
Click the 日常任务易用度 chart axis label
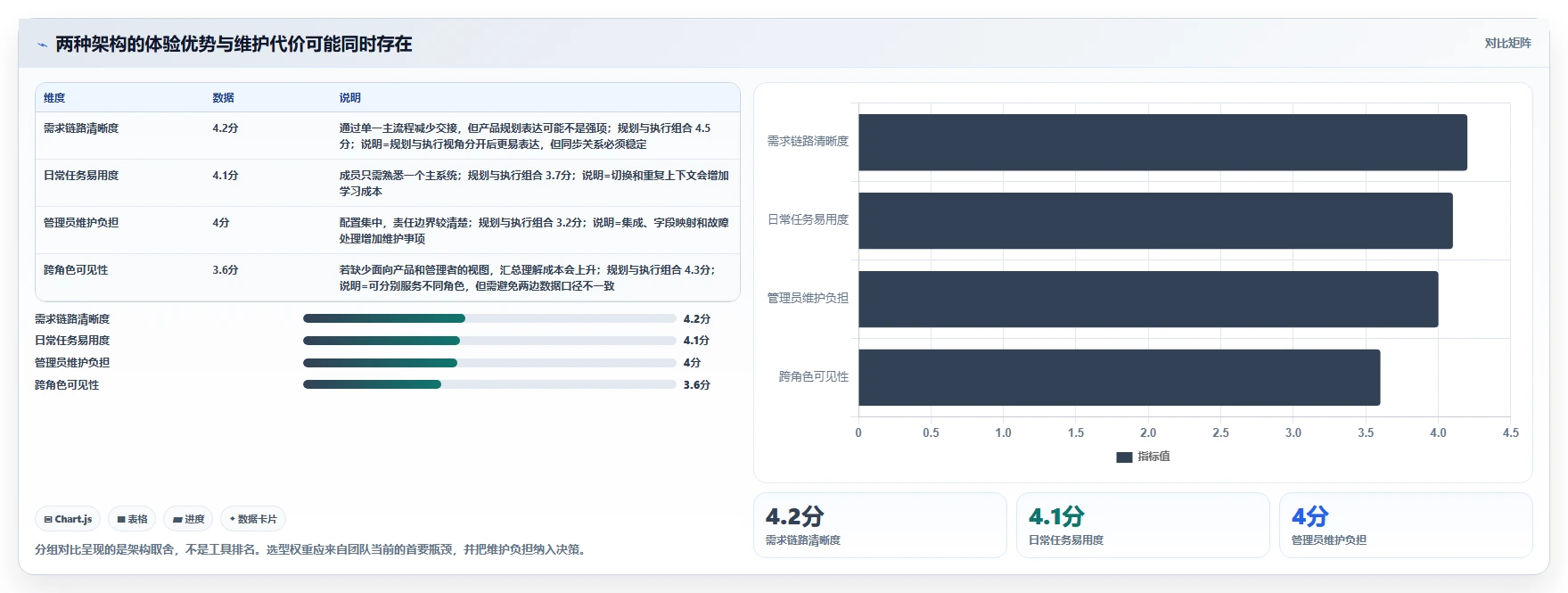(x=808, y=219)
